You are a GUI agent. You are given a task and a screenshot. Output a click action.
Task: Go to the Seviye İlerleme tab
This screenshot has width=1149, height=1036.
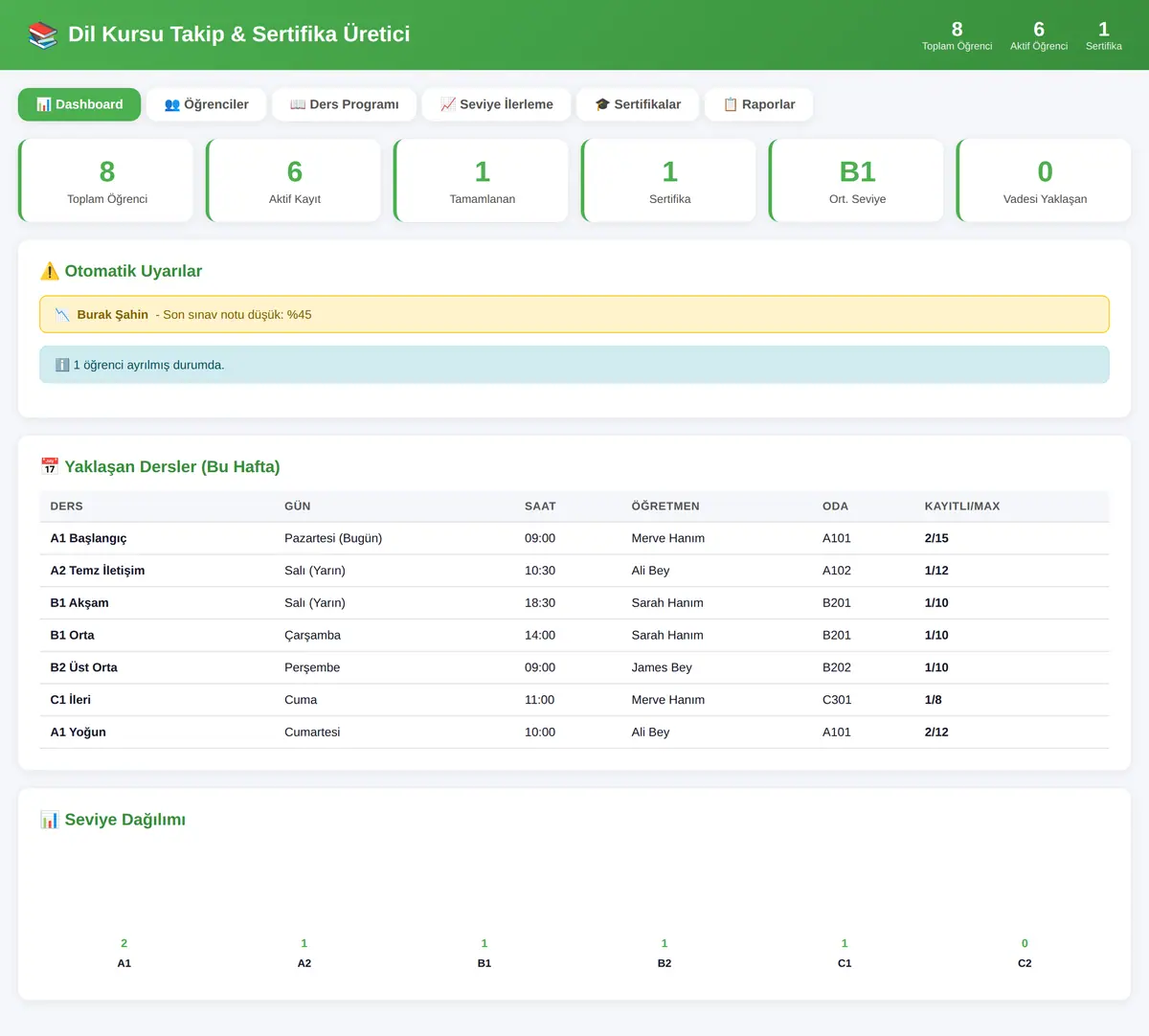(496, 104)
